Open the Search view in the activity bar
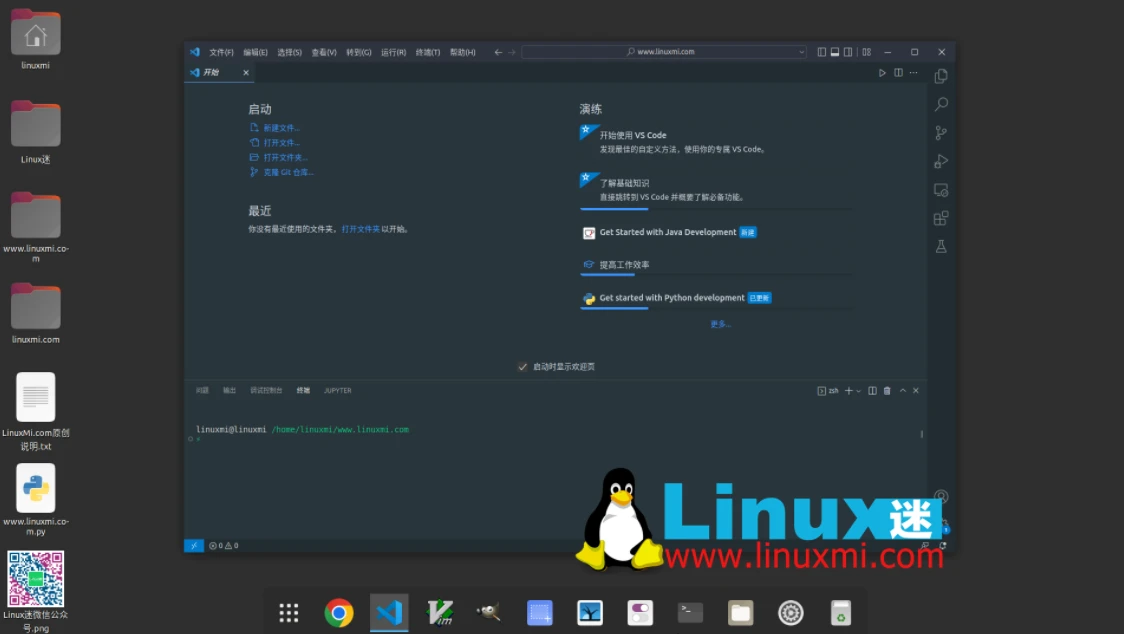 [940, 103]
